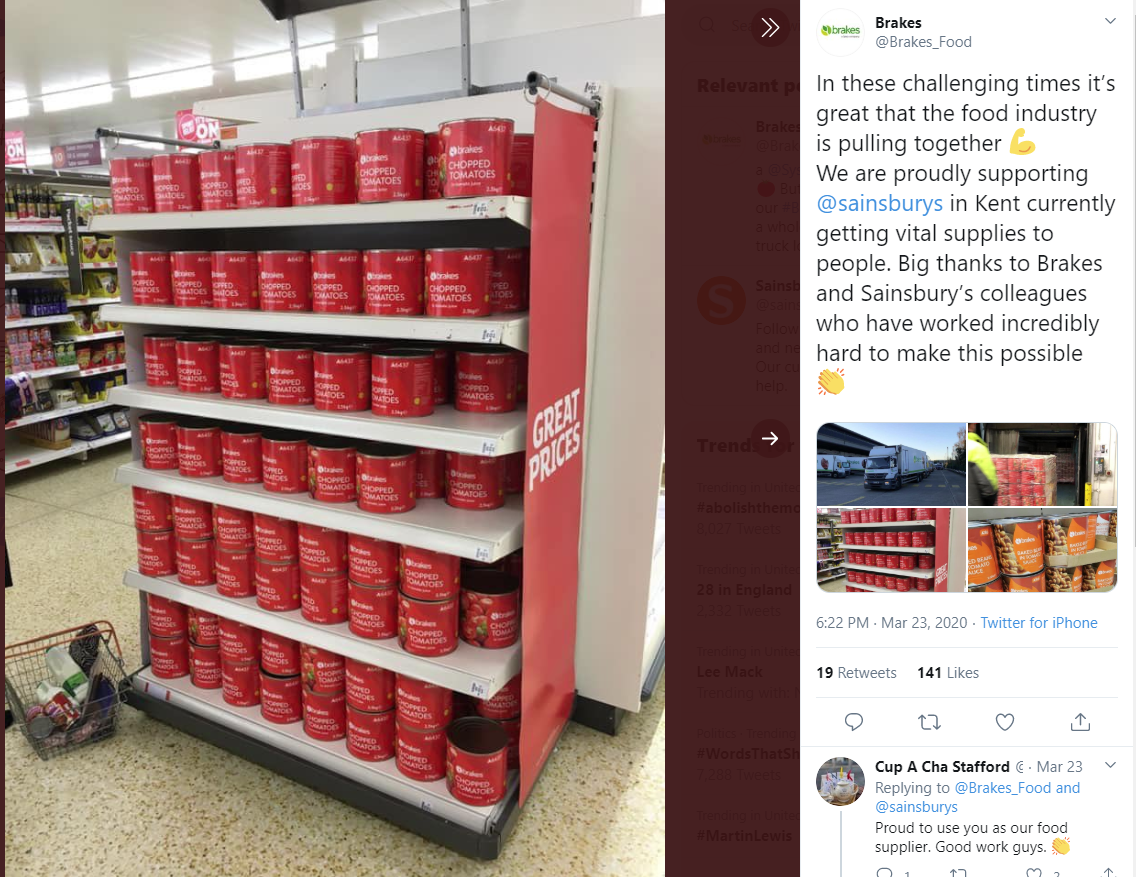Open Cup A Cha Stafford's avatar
The image size is (1136, 877).
840,781
